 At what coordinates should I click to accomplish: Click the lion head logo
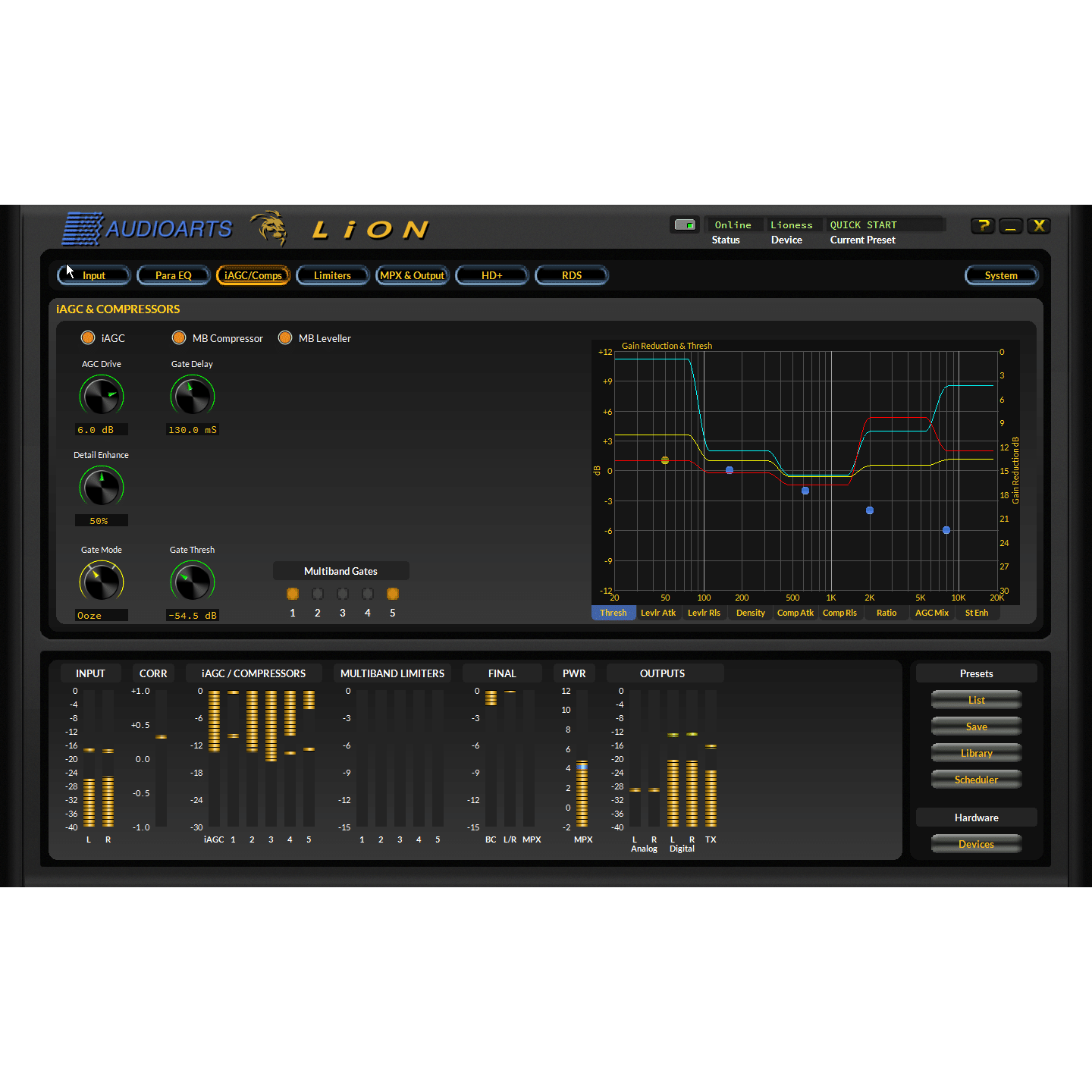pos(270,227)
